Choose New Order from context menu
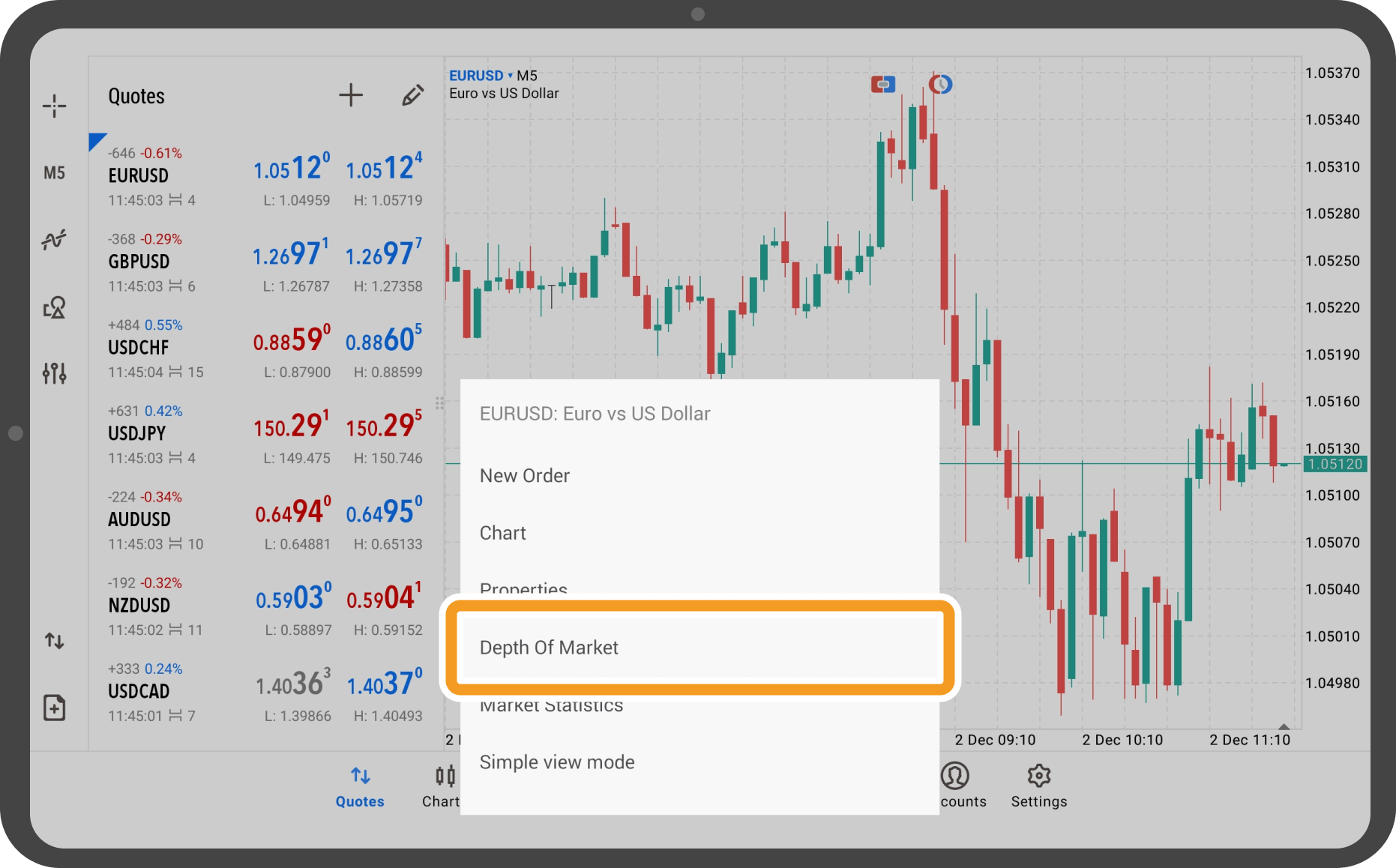 (525, 476)
